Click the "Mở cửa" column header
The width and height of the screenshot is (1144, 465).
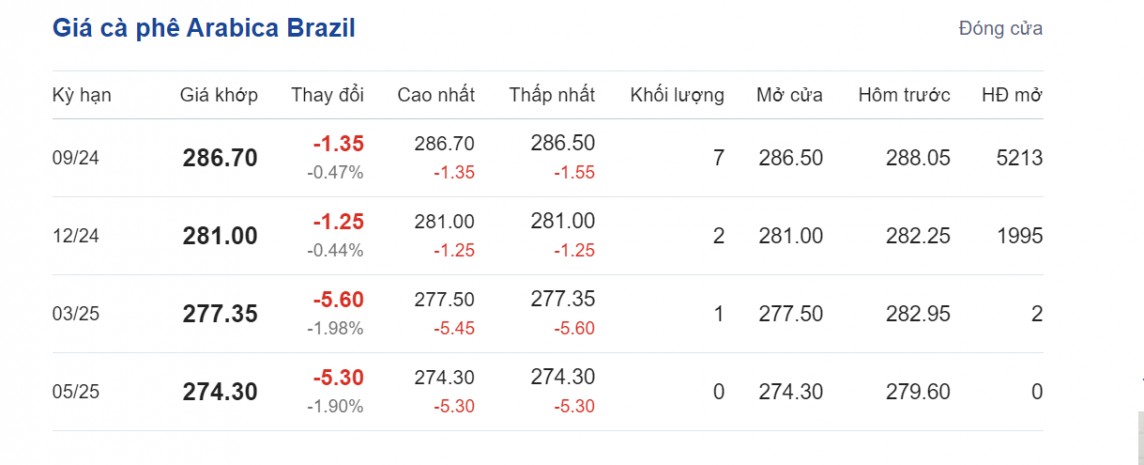[x=790, y=96]
